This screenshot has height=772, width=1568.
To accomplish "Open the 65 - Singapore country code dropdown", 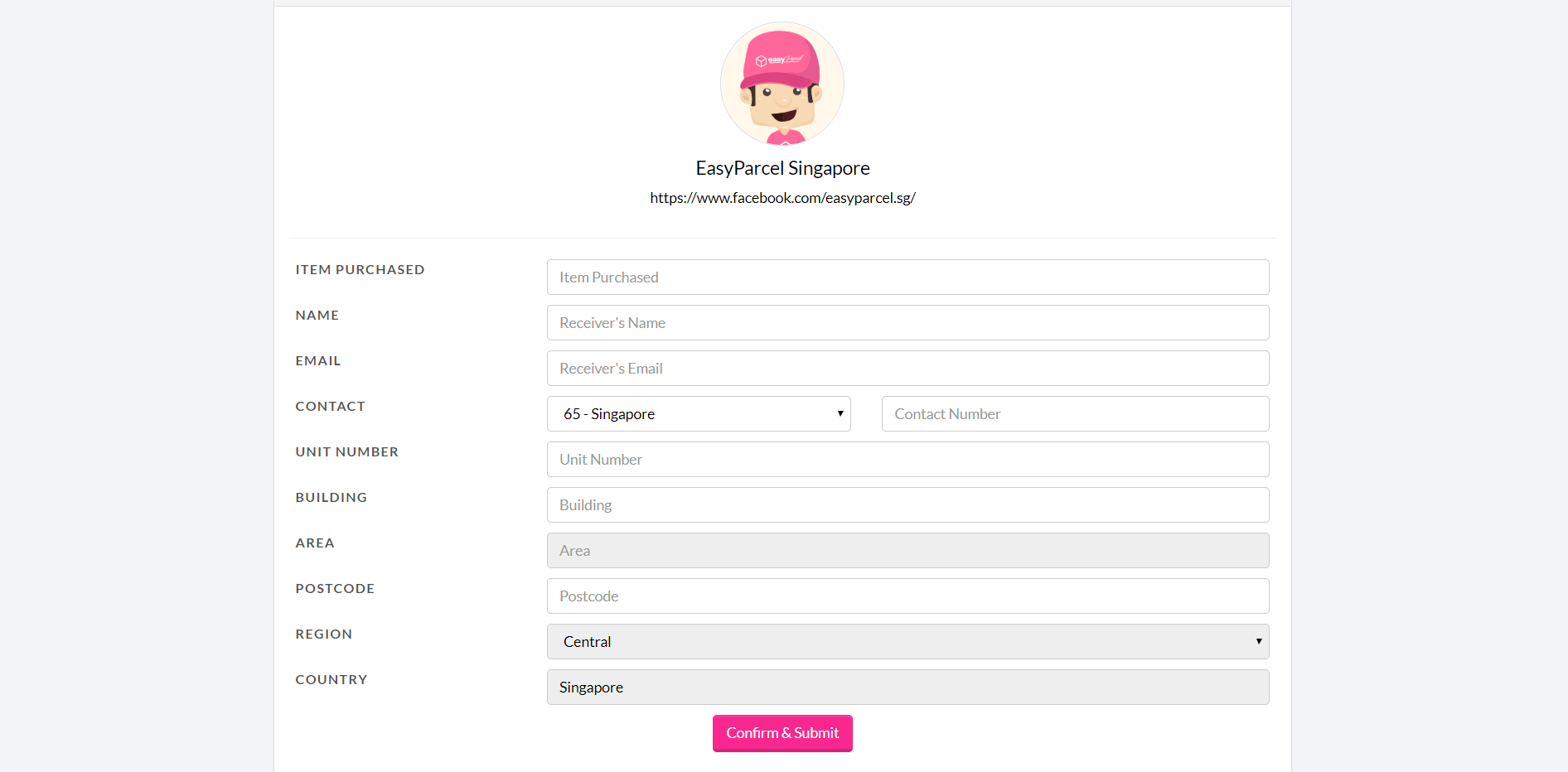I will click(699, 414).
